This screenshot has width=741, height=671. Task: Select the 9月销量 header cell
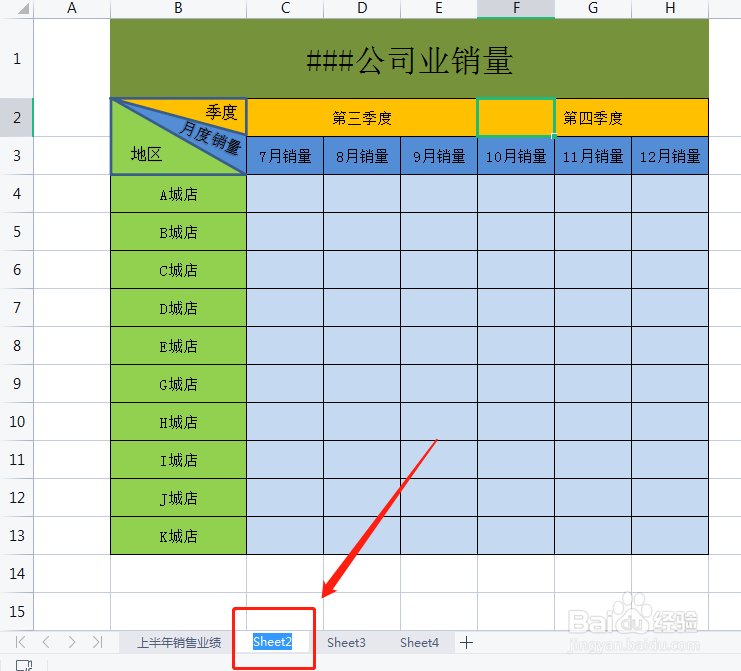click(439, 156)
